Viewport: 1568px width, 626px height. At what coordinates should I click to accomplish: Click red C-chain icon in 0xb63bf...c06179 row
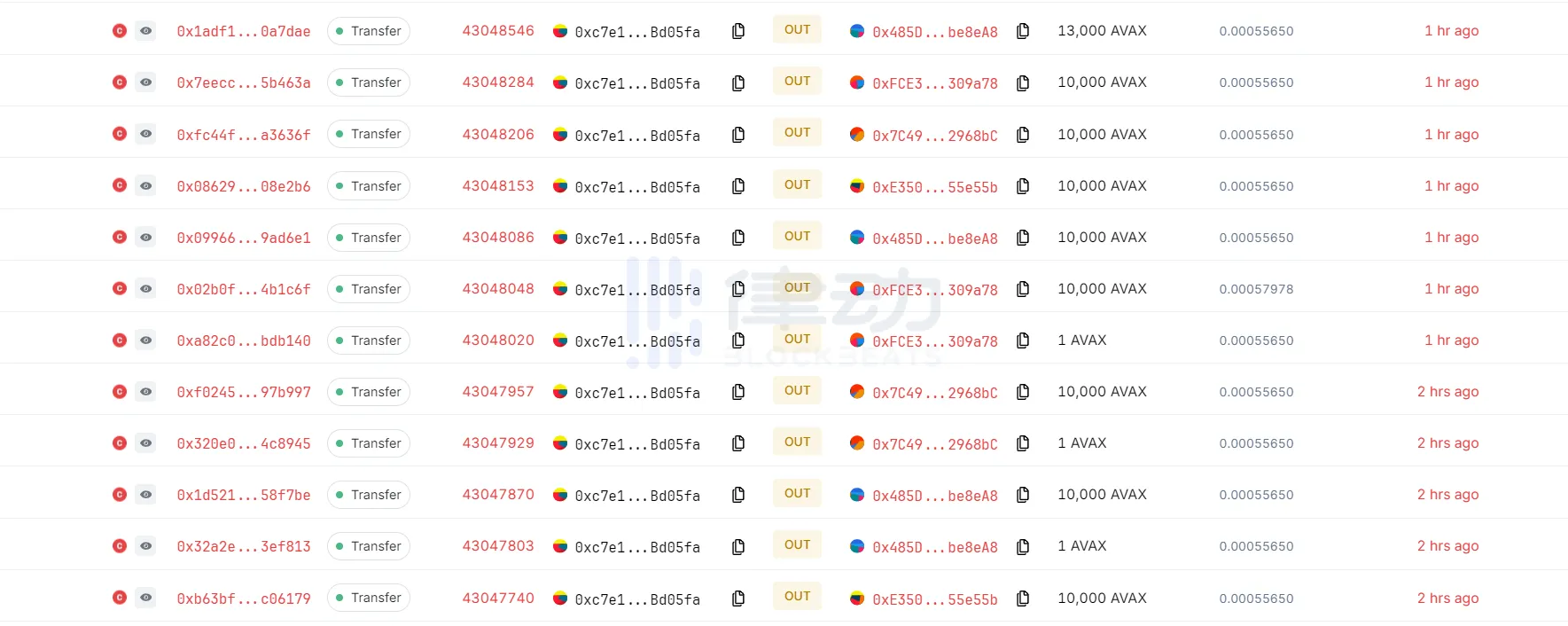coord(120,598)
